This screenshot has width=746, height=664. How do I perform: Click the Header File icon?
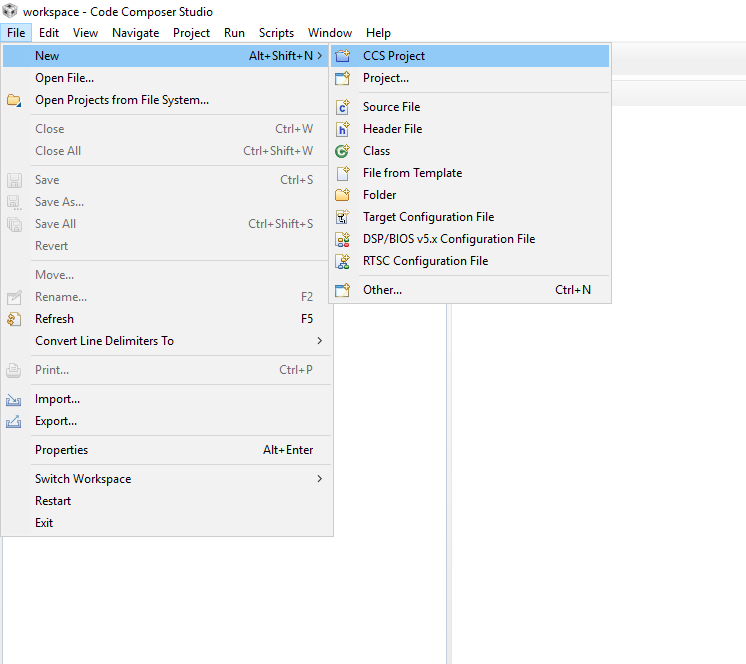[343, 129]
